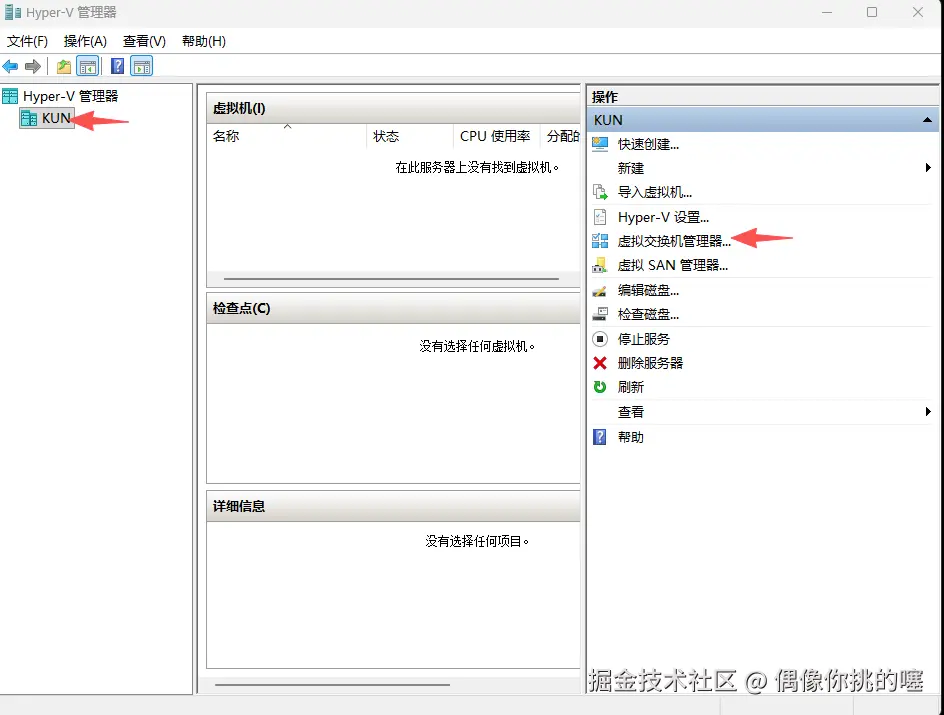Maximize the Hyper-V 管理器 window
Image resolution: width=944 pixels, height=715 pixels.
click(872, 12)
